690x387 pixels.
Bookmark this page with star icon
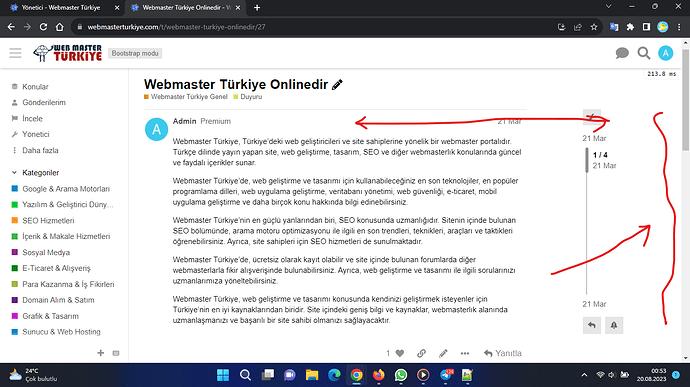point(594,27)
